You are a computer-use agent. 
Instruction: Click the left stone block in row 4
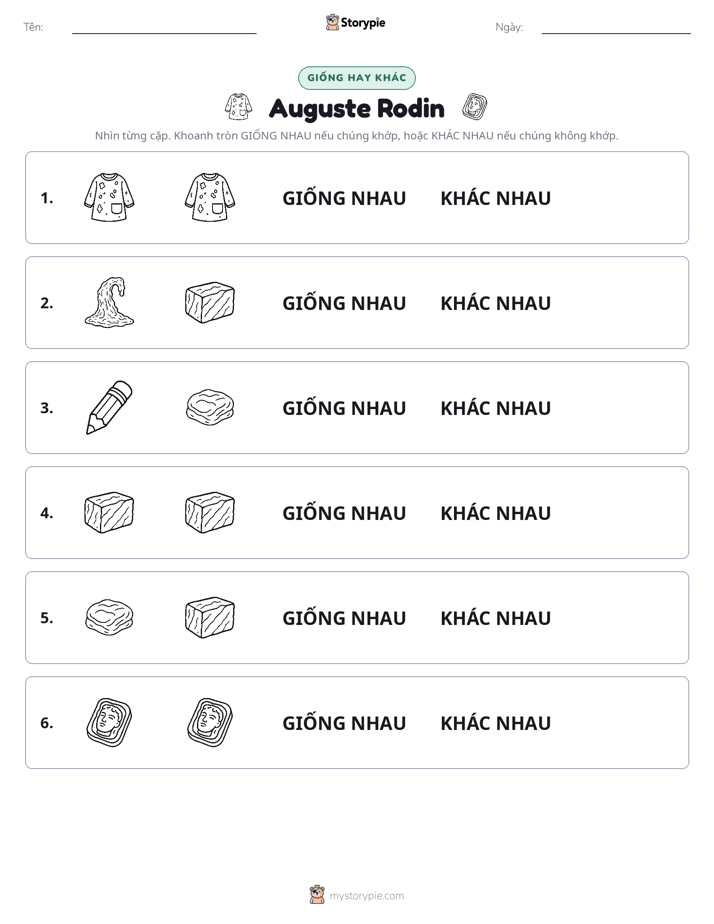pos(109,512)
